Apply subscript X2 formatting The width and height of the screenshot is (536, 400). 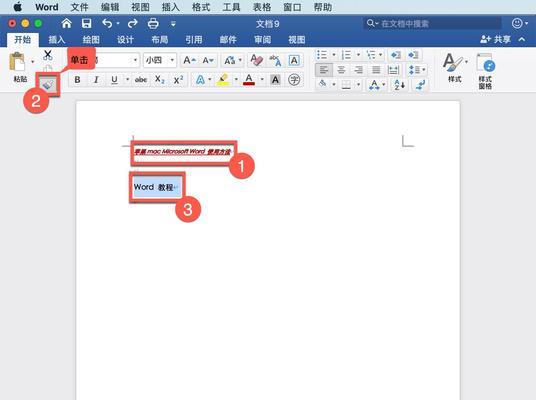(160, 80)
